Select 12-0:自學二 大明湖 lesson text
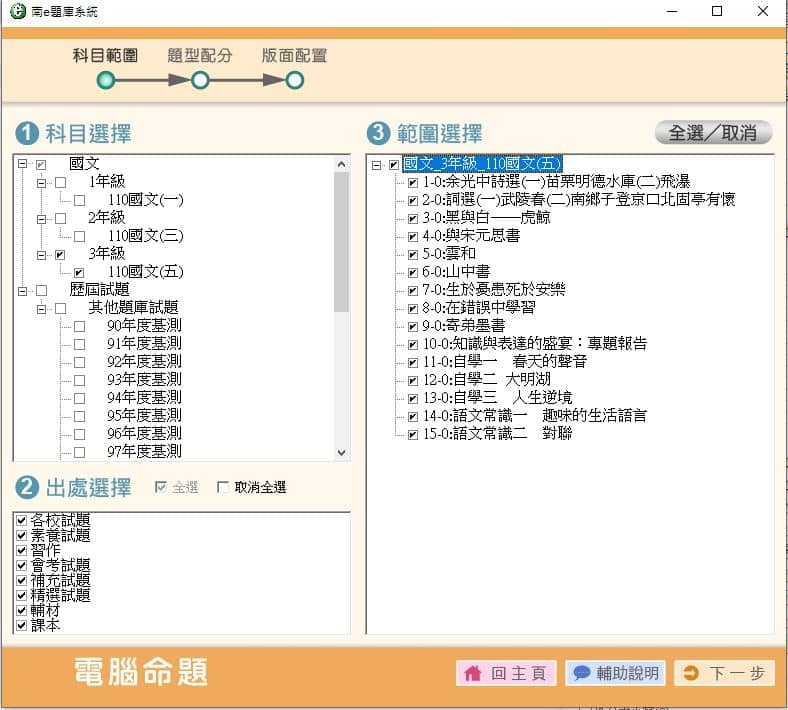The height and width of the screenshot is (710, 788). click(x=487, y=379)
